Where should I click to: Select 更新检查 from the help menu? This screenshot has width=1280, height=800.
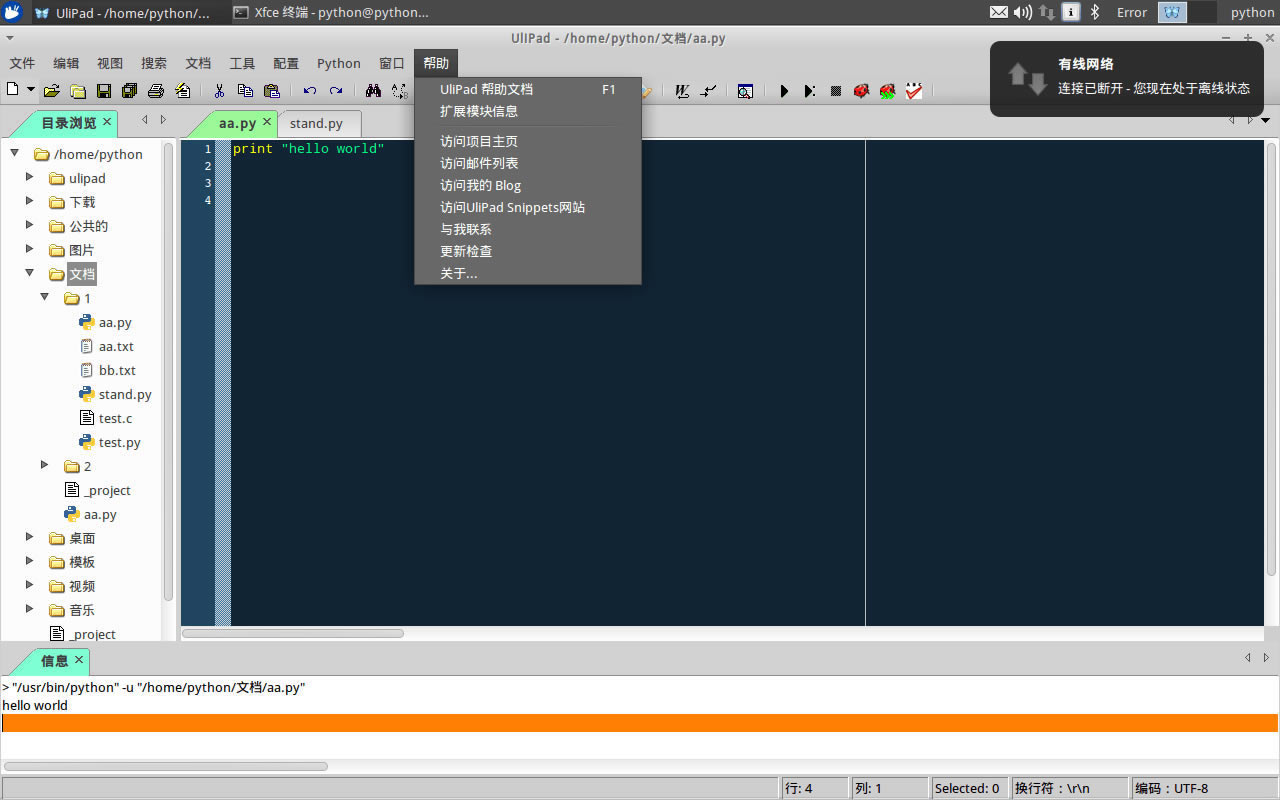click(x=466, y=251)
